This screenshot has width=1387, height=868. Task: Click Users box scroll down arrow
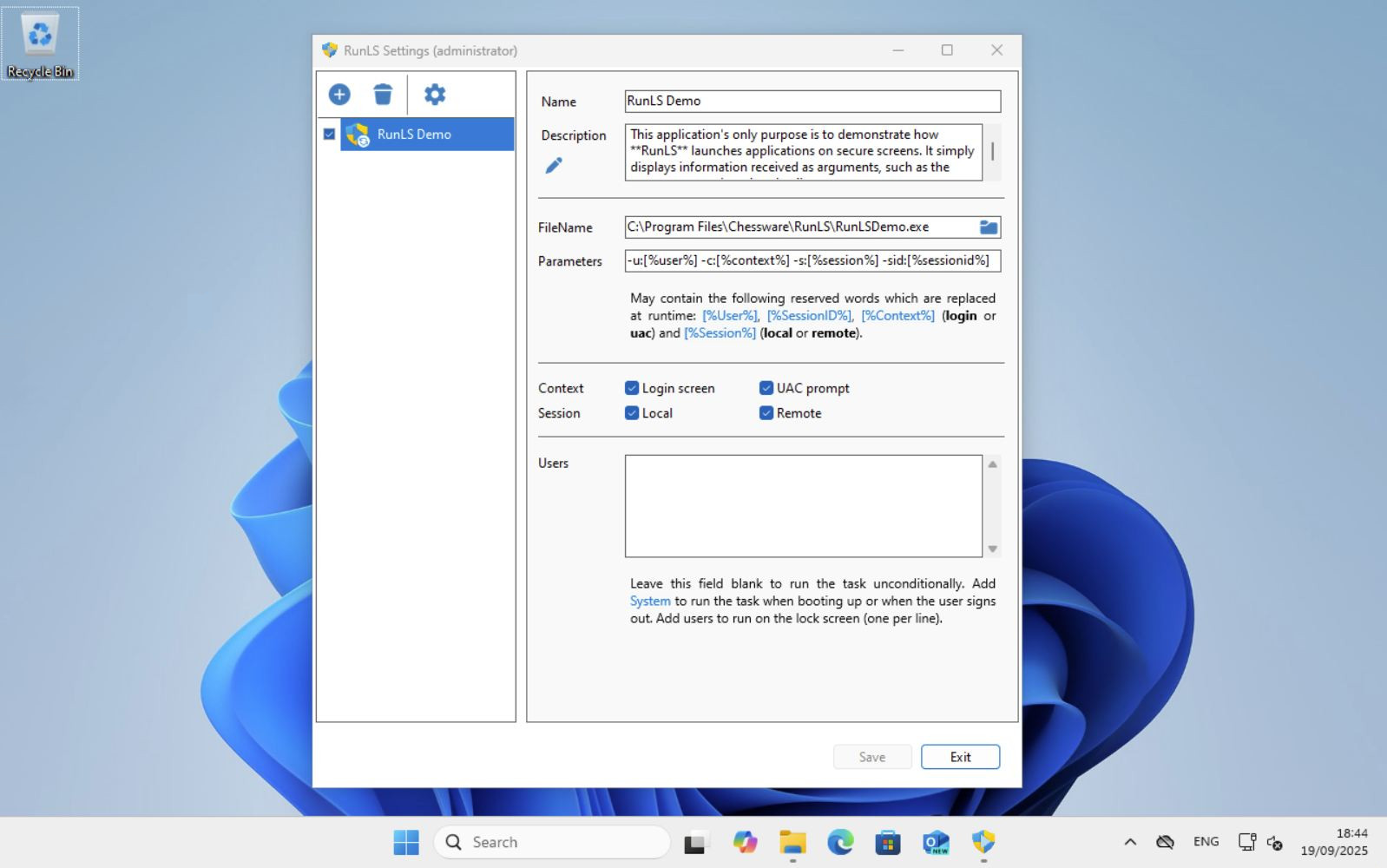click(992, 549)
